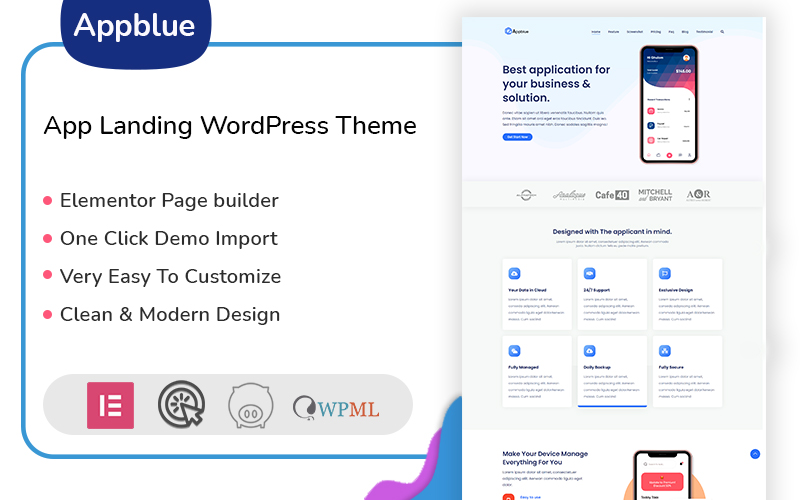Click the red Easy to use icon
The image size is (800, 500).
[508, 497]
